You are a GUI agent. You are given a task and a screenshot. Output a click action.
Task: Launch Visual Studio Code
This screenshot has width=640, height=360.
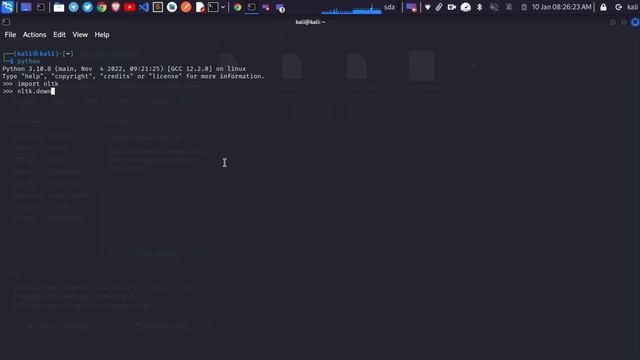[x=144, y=7]
